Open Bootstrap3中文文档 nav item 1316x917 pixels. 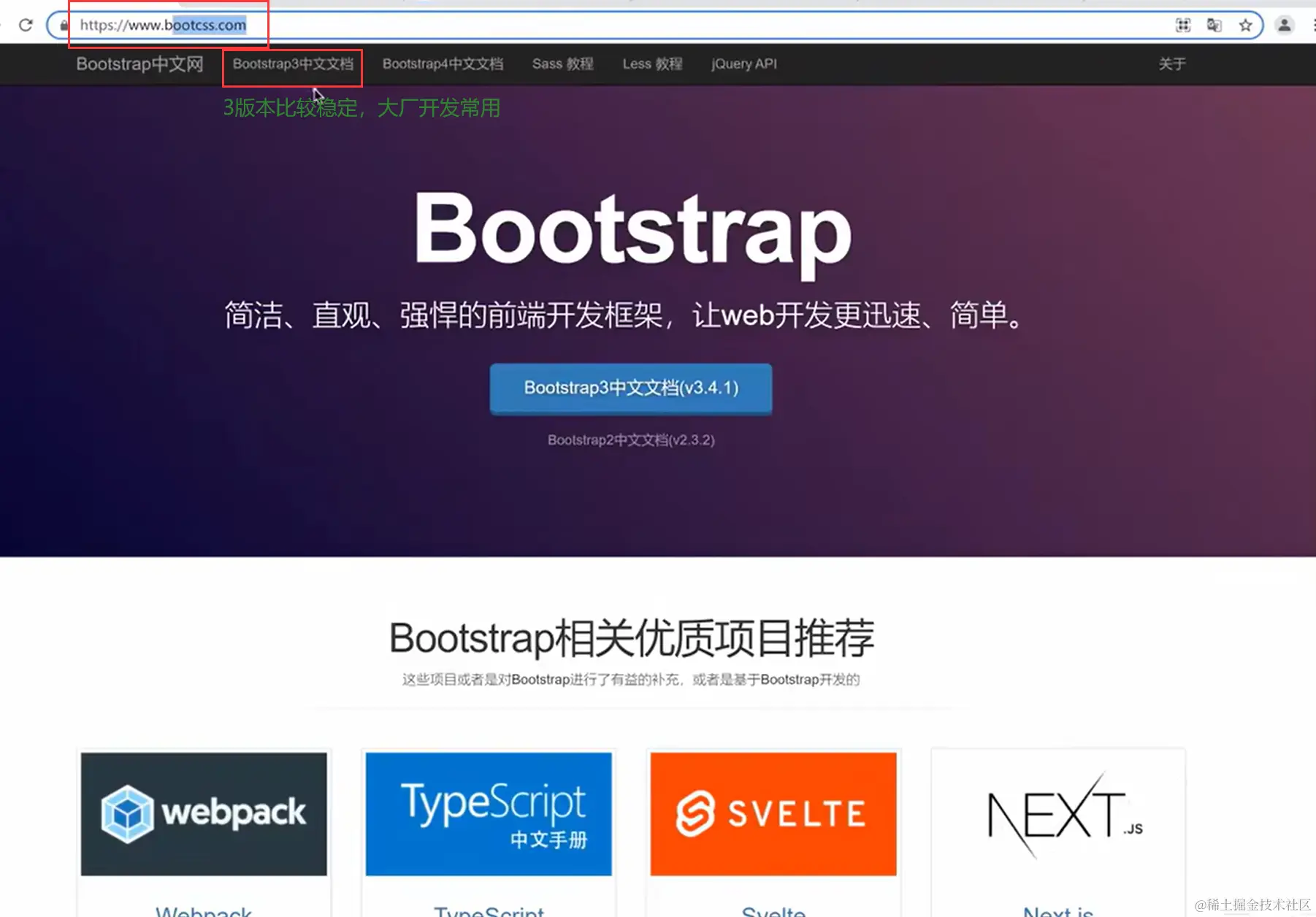[x=293, y=64]
